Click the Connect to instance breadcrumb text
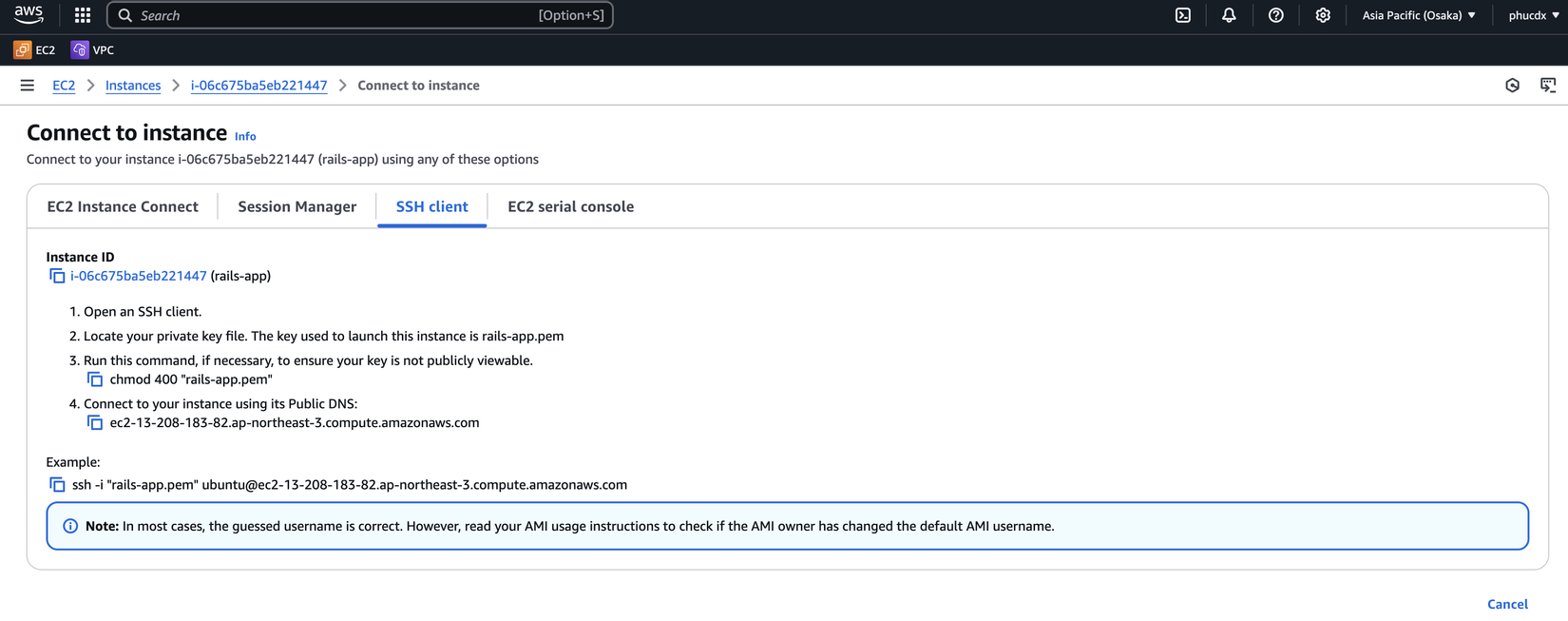 pos(418,86)
